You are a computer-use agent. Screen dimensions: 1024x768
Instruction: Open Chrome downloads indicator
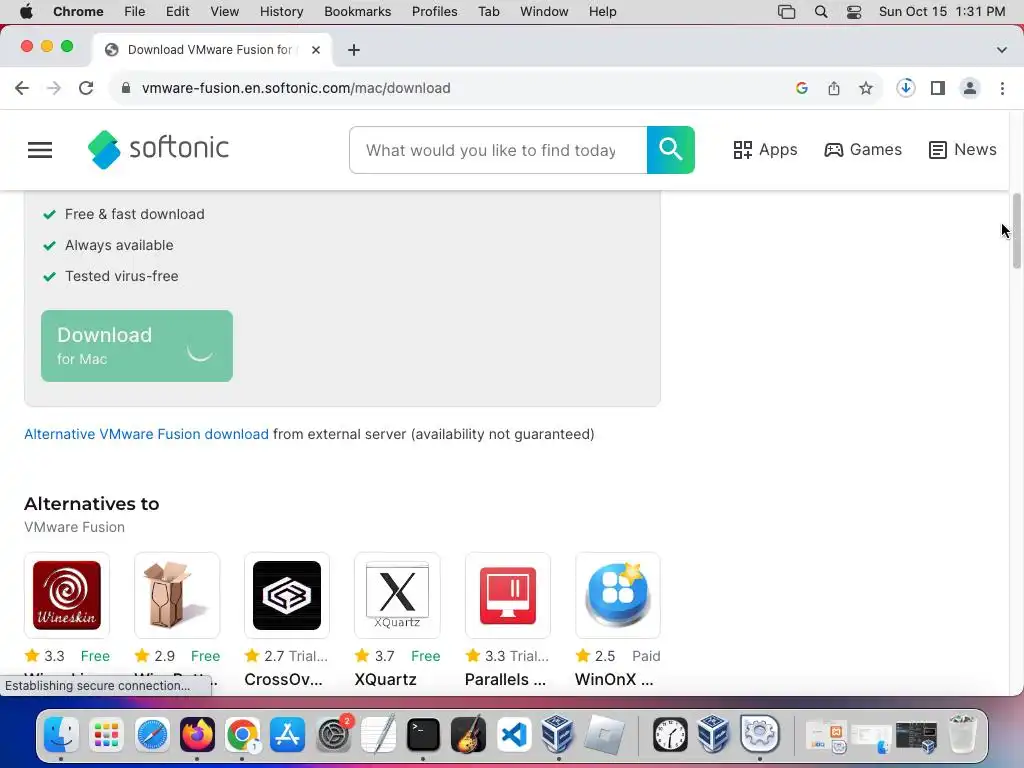905,88
